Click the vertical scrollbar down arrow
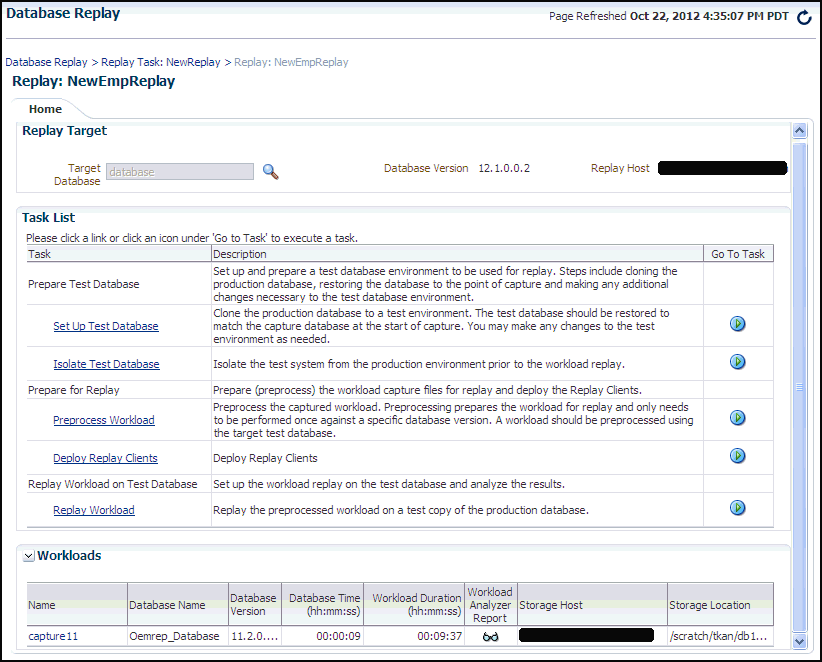This screenshot has height=662, width=822. pyautogui.click(x=799, y=641)
